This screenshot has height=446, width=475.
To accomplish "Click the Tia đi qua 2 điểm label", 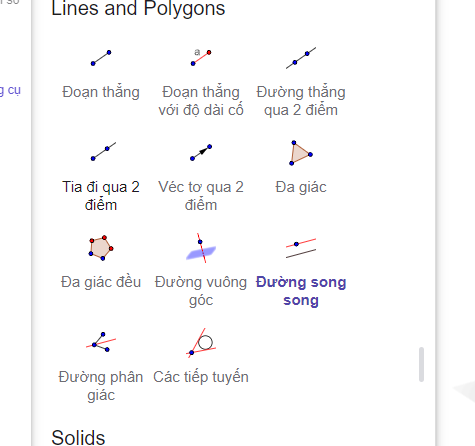I will click(x=101, y=196).
